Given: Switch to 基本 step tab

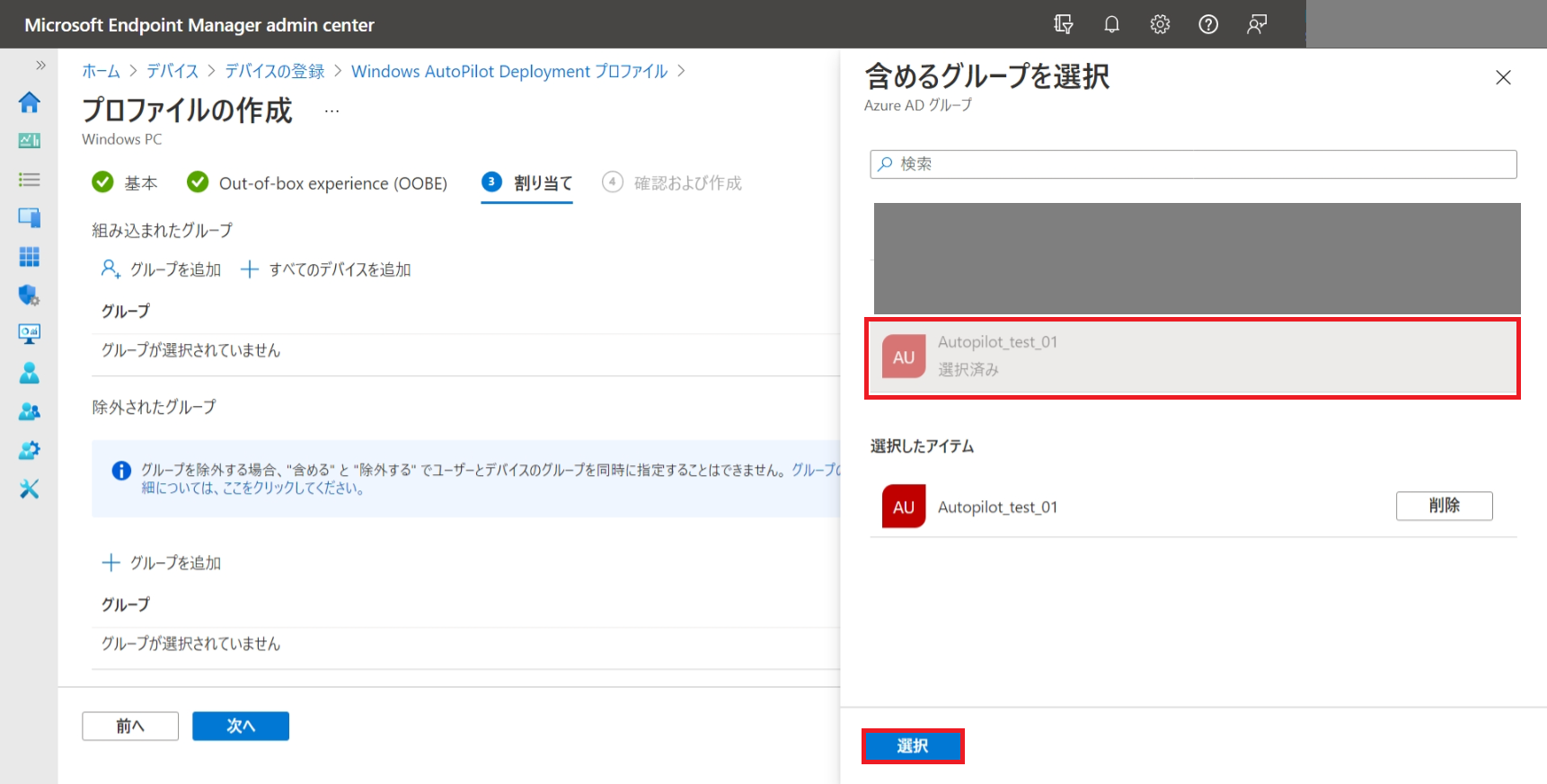Looking at the screenshot, I should (125, 182).
